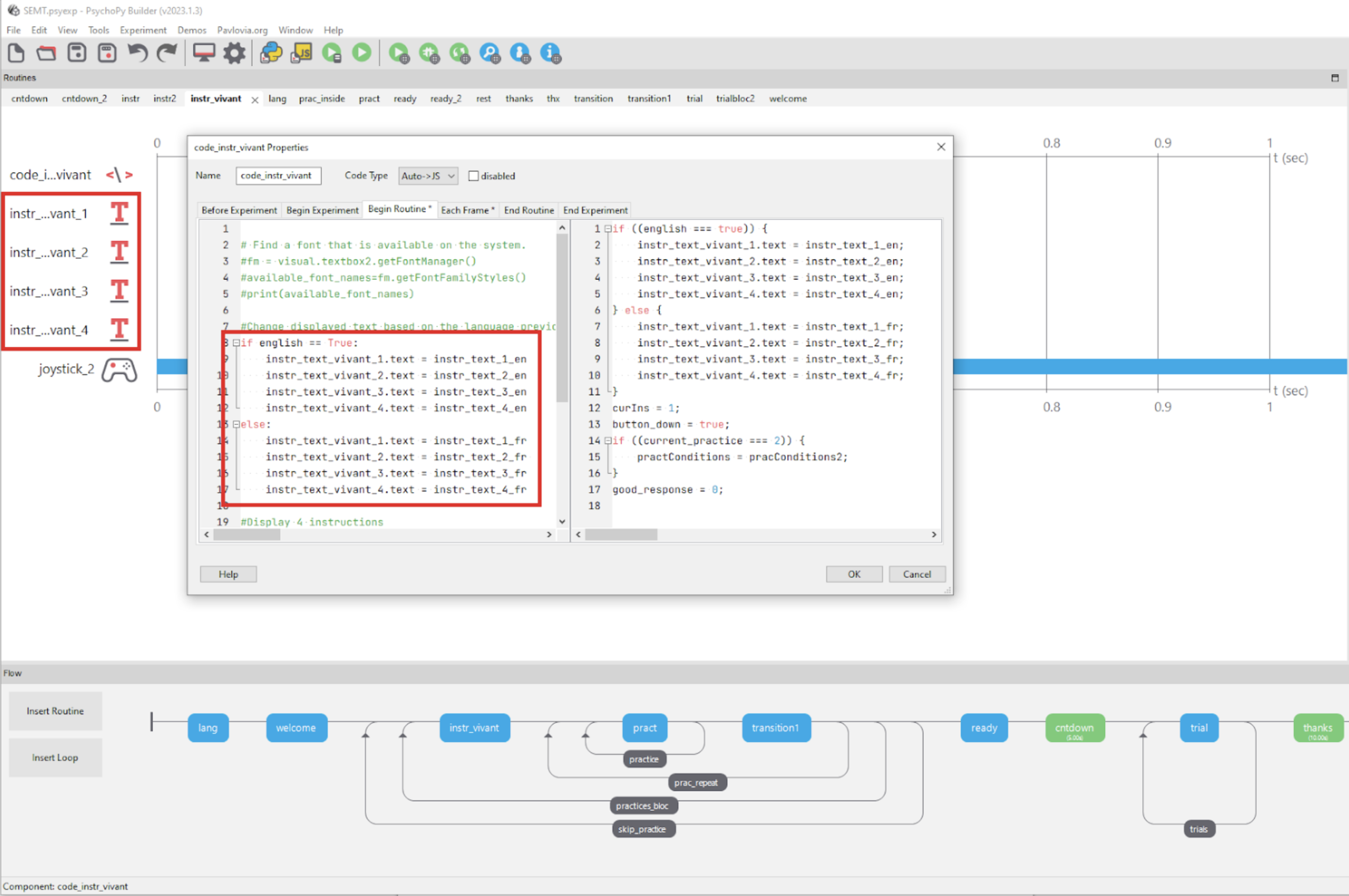Select the instr_vivant routine in Flow
Screen dimensions: 1349x896
tap(474, 727)
